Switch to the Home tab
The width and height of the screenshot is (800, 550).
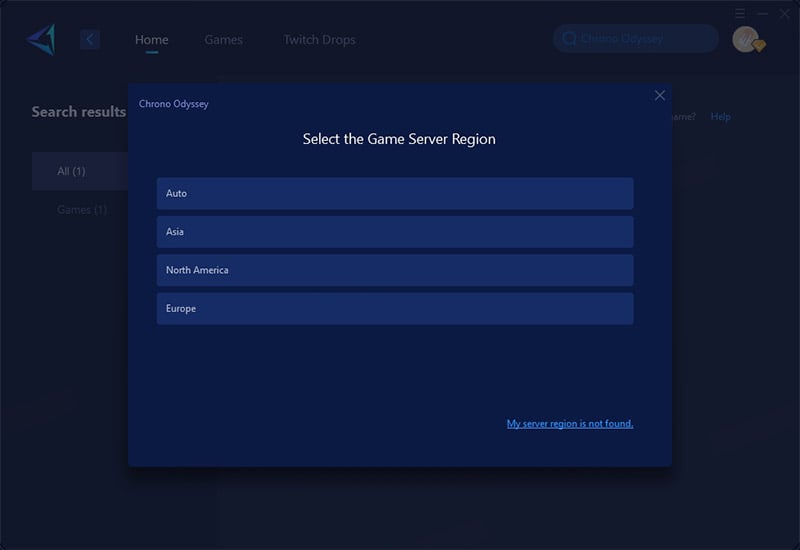coord(152,40)
